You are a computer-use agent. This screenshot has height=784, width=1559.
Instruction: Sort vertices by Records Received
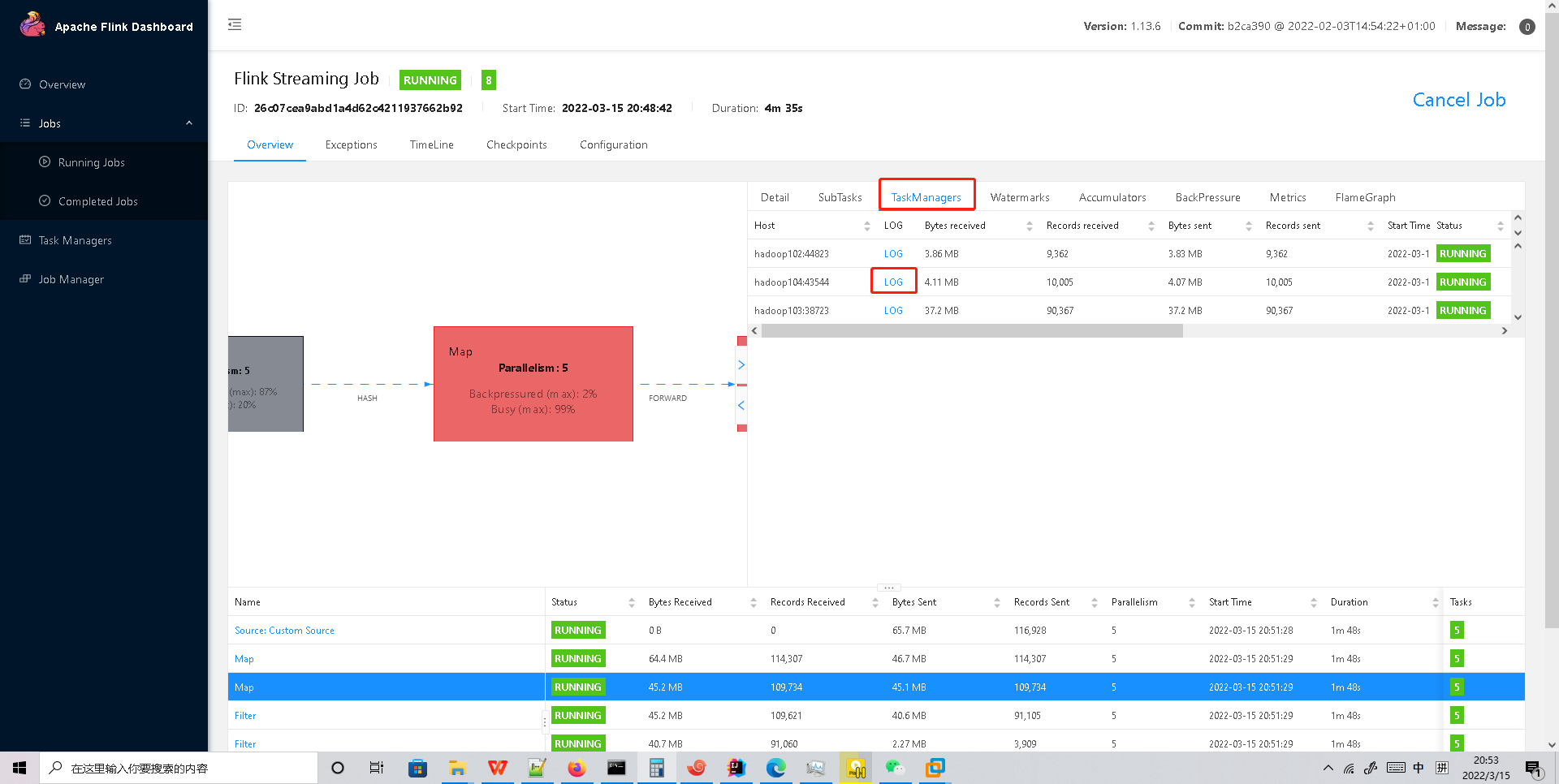point(875,602)
